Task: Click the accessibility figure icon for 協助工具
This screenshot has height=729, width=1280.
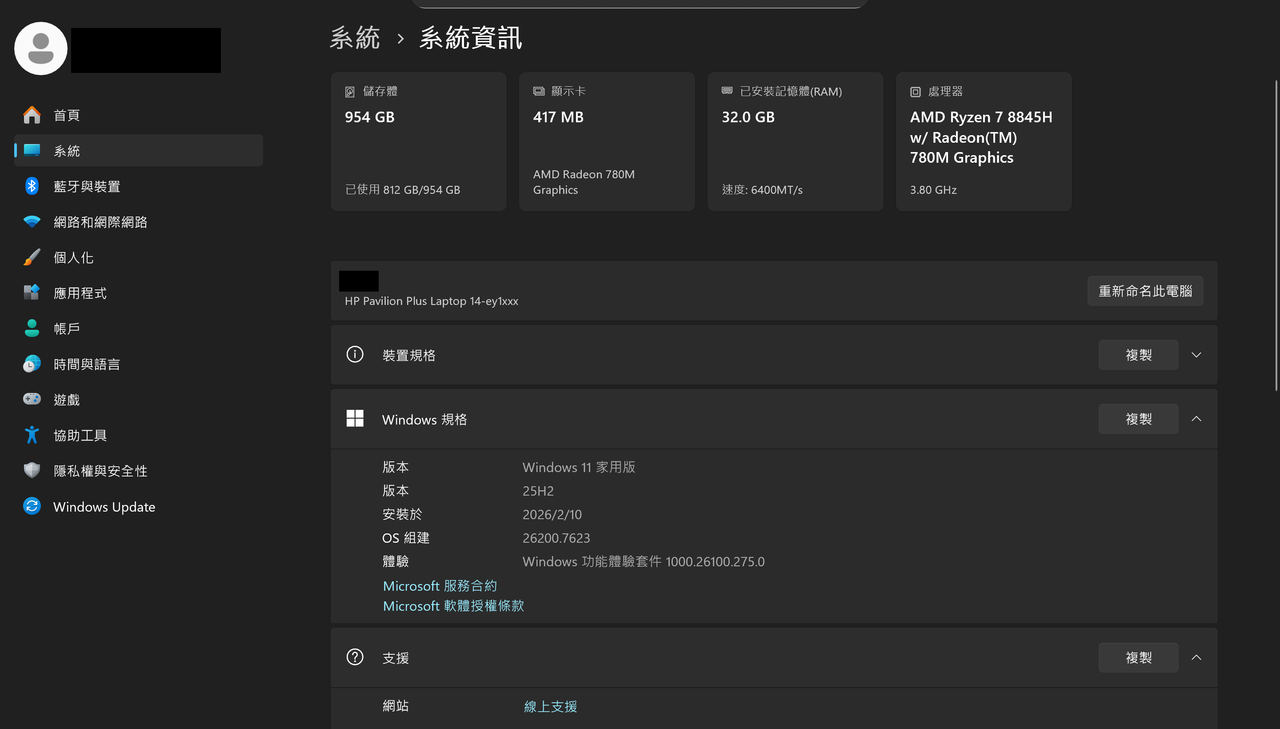Action: pos(32,435)
